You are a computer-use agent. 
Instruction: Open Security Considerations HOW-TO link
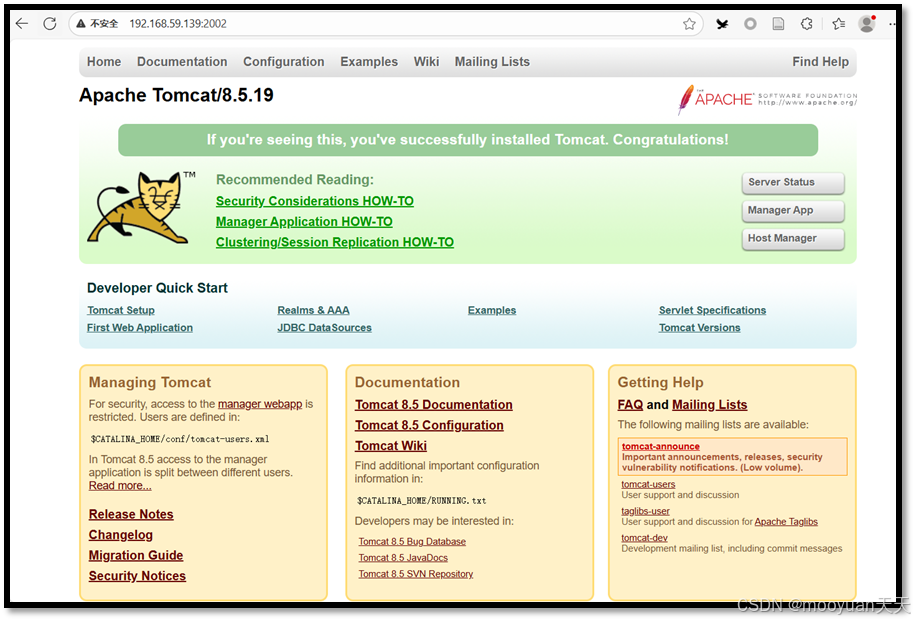click(x=315, y=201)
